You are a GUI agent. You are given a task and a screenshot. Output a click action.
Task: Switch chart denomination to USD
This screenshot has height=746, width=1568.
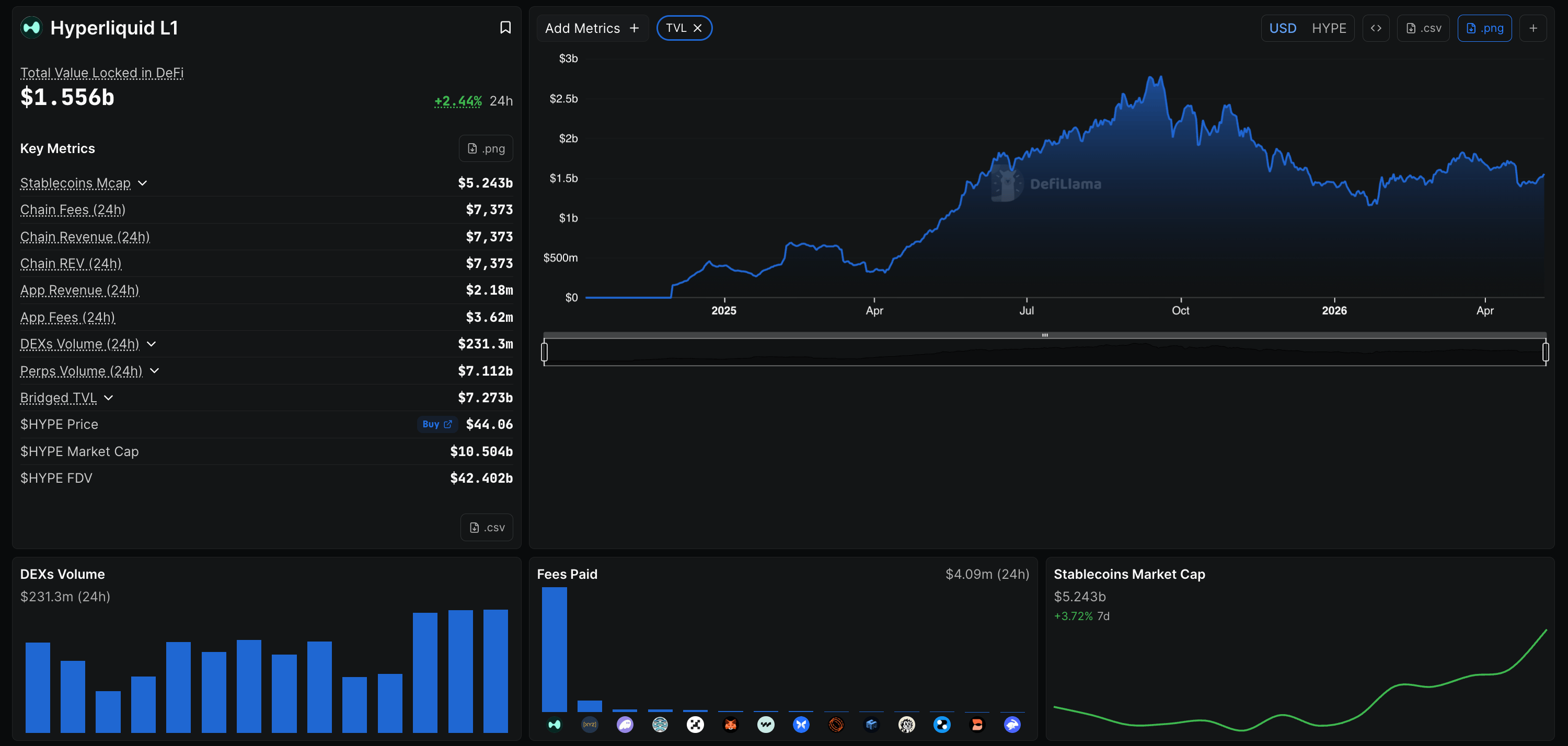[x=1283, y=28]
